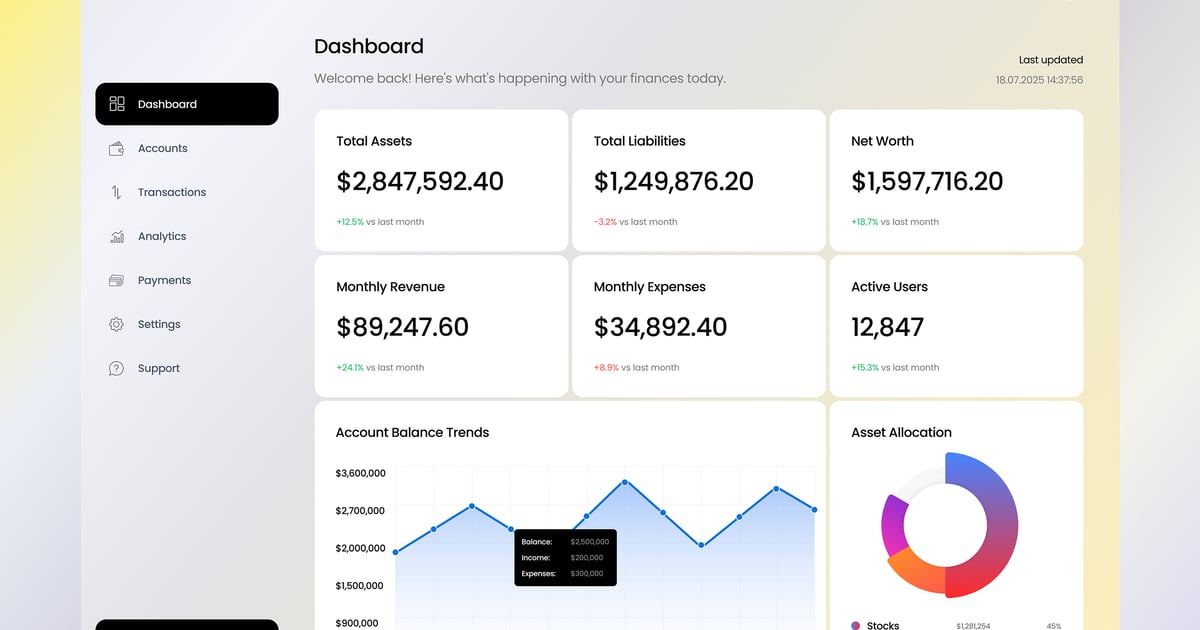Click the Analytics chart icon
The width and height of the screenshot is (1200, 630).
[117, 237]
